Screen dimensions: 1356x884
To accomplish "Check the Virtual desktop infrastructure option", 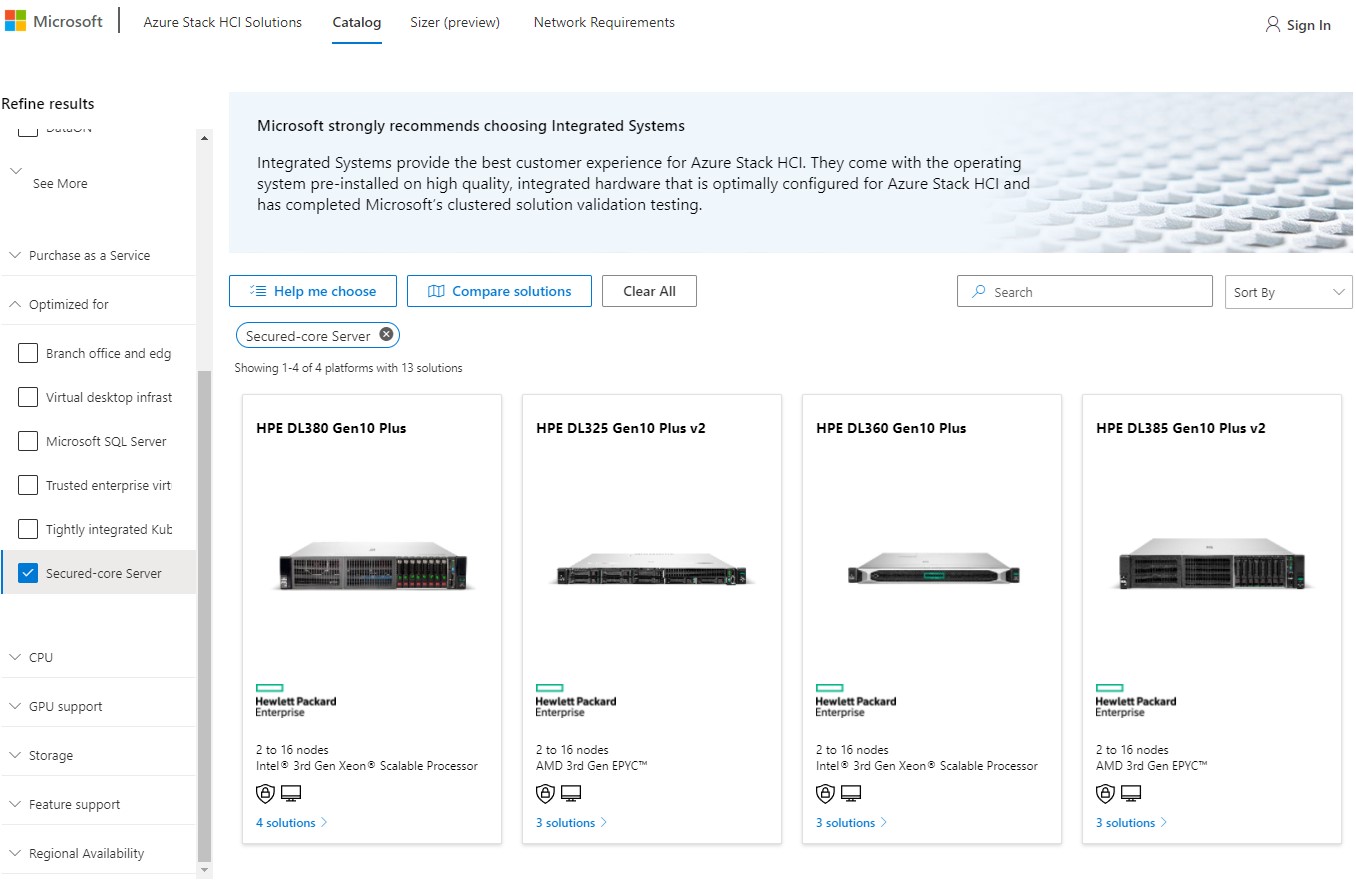I will tap(26, 397).
